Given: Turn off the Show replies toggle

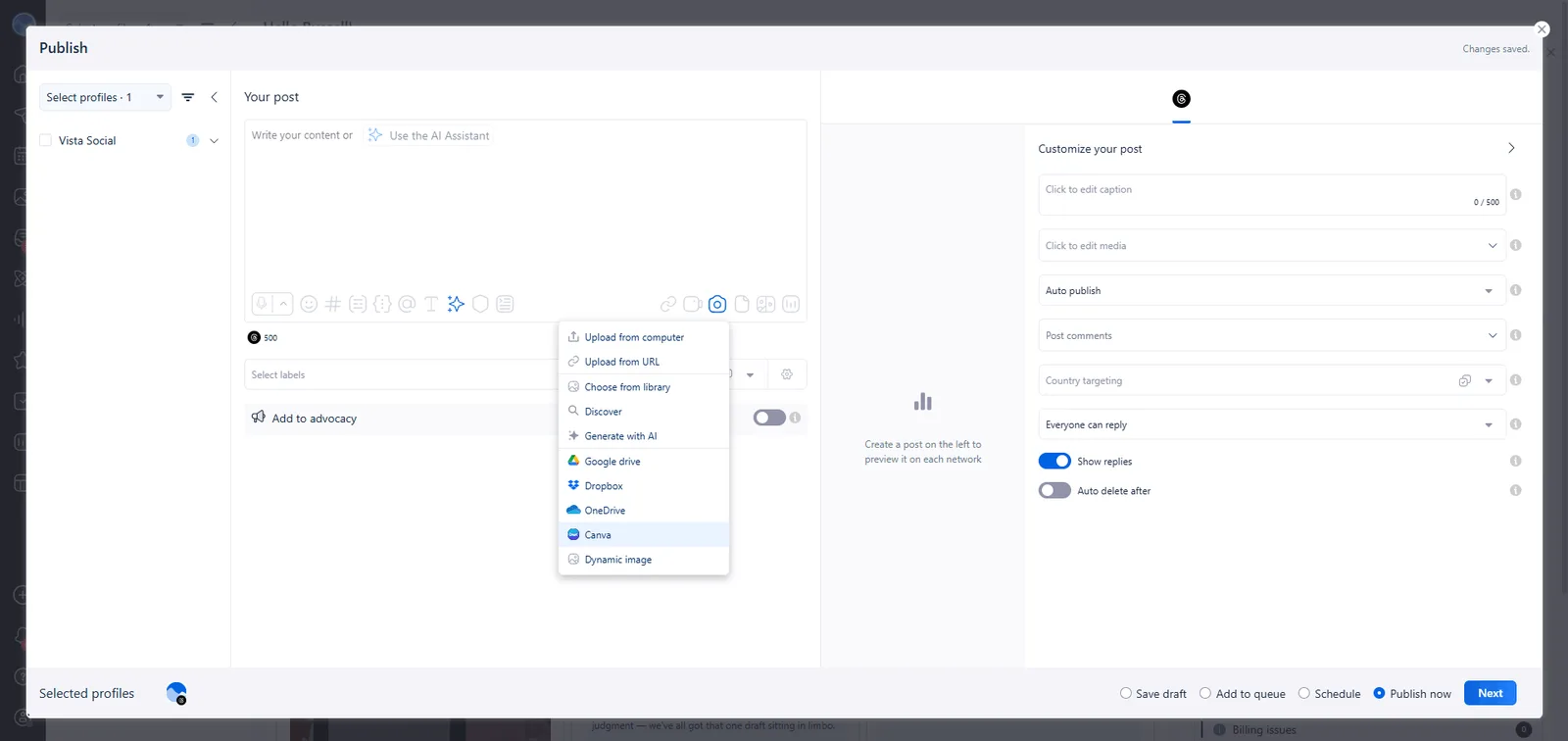Looking at the screenshot, I should (1054, 461).
